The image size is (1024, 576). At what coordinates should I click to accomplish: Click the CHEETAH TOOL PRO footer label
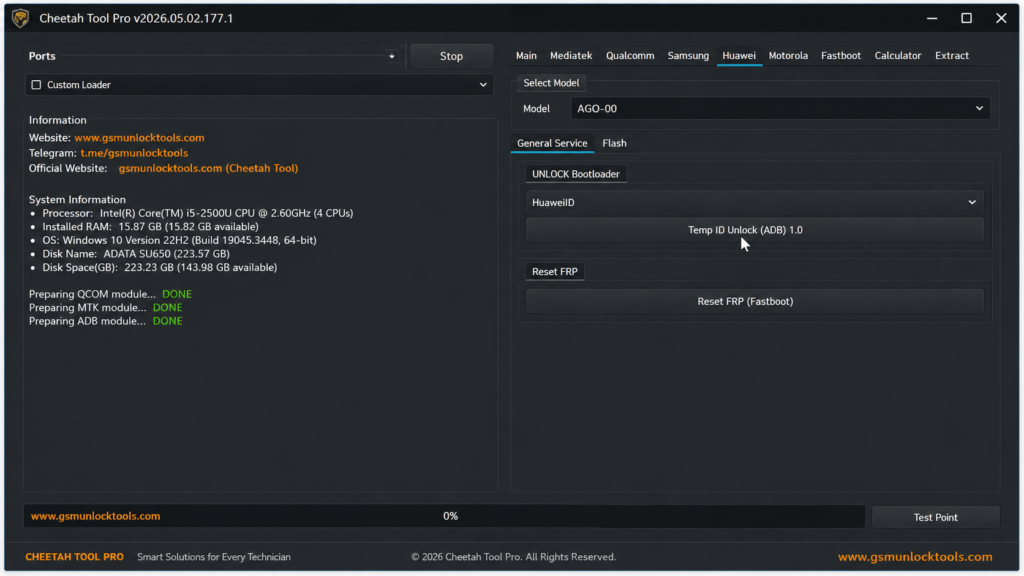pos(74,557)
